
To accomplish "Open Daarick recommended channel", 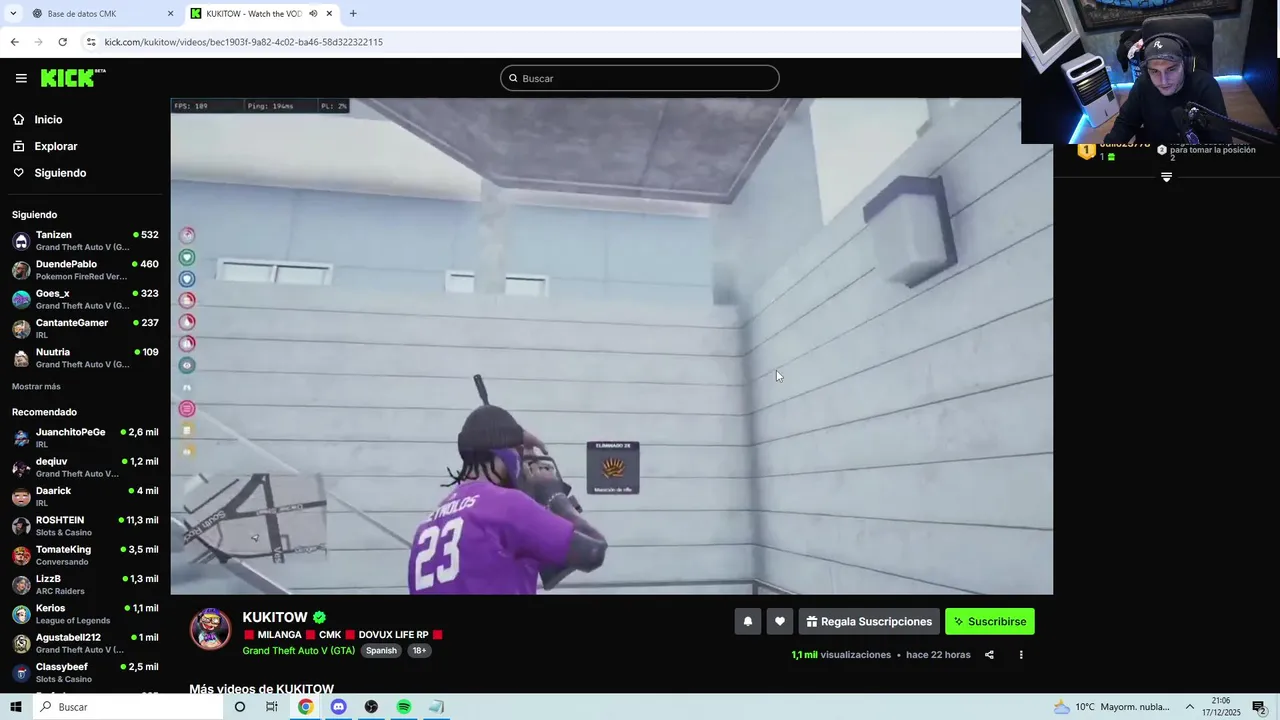I will (x=85, y=497).
